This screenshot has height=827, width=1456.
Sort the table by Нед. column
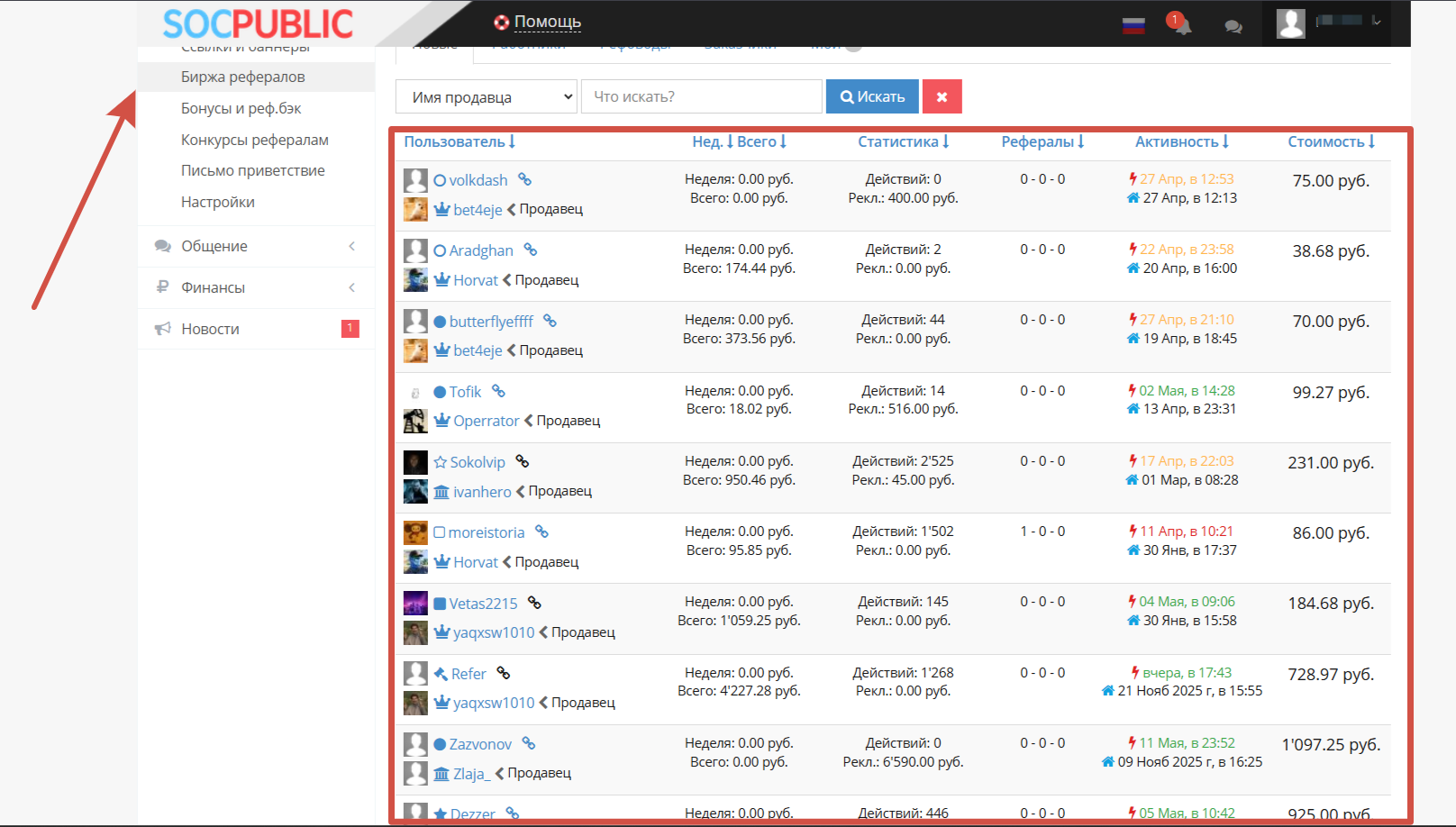(713, 141)
